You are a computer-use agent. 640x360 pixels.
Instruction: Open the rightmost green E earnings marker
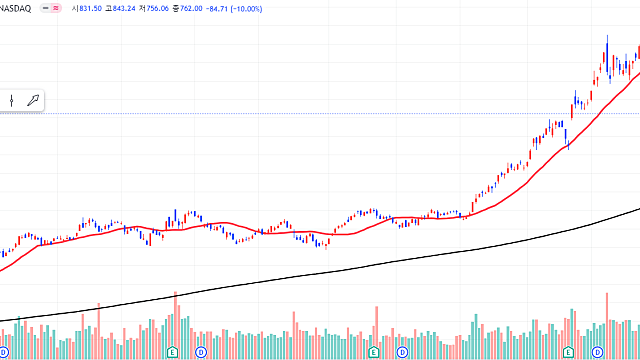[x=568, y=352]
